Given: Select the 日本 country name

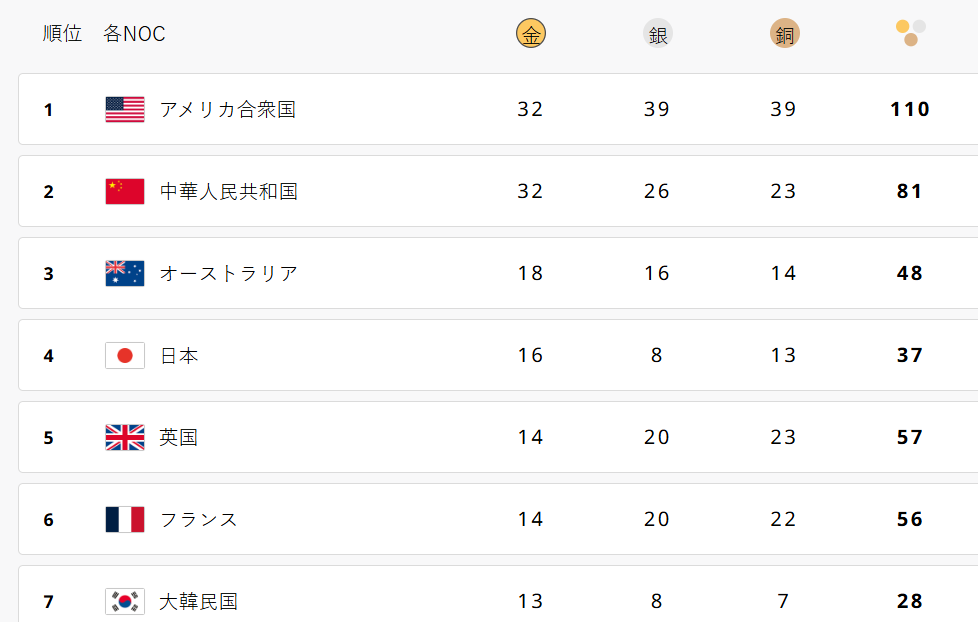Looking at the screenshot, I should 179,355.
